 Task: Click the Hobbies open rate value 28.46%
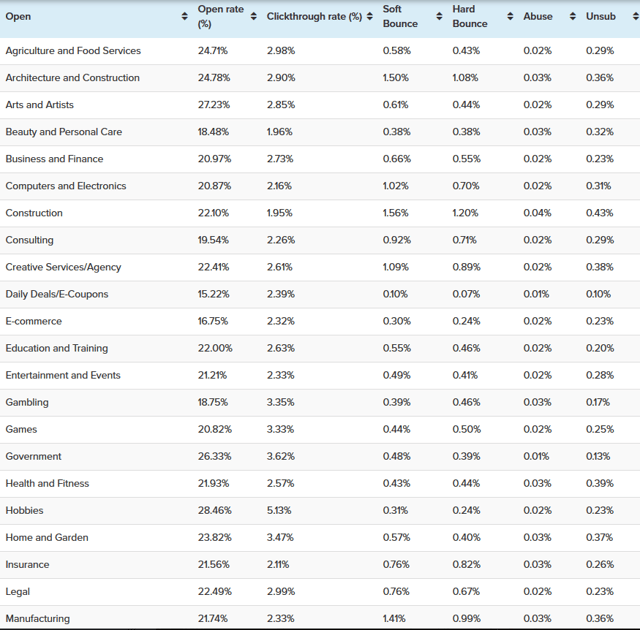[214, 510]
